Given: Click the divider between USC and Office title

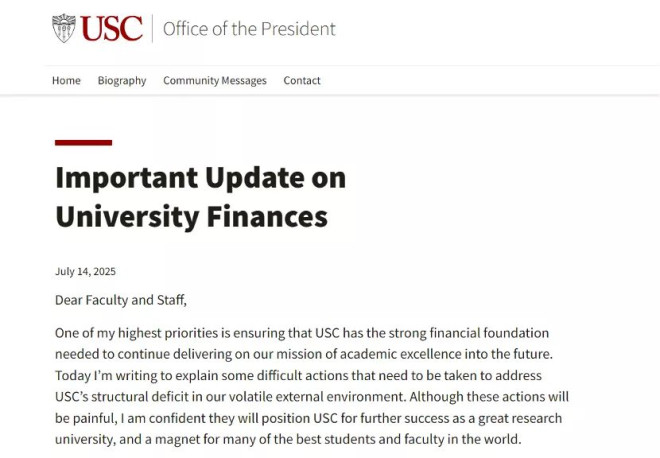Looking at the screenshot, I should point(152,28).
